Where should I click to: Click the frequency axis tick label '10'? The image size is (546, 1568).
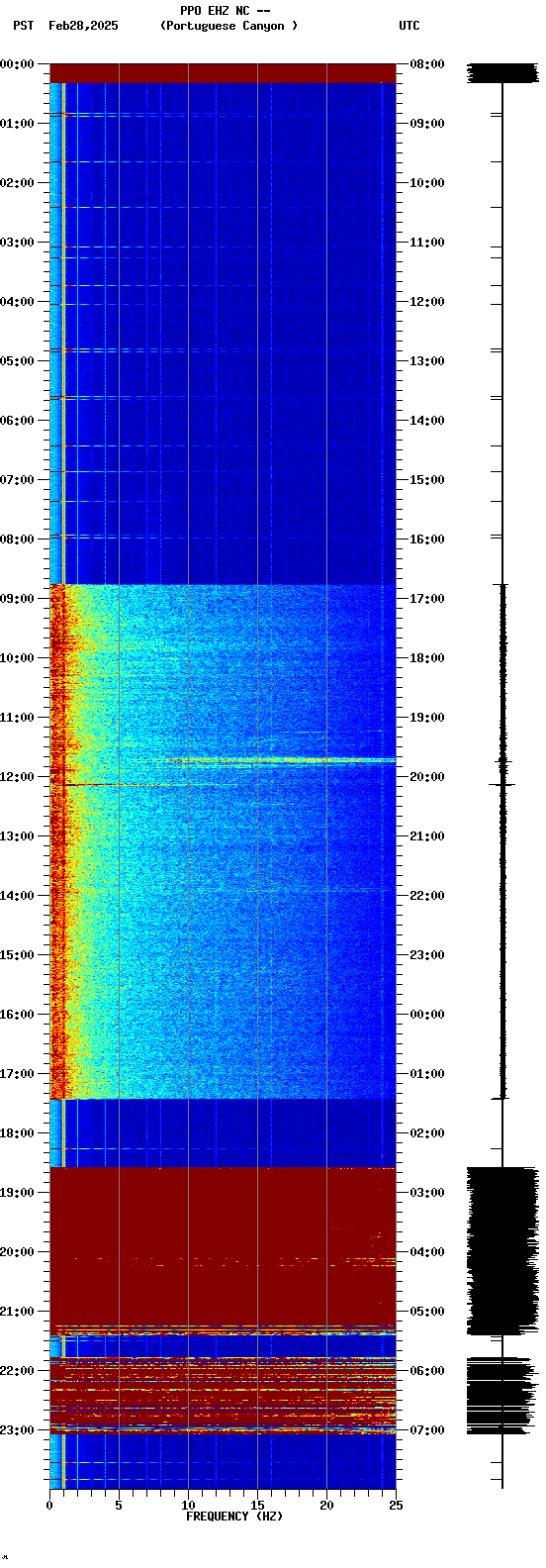tap(188, 1506)
